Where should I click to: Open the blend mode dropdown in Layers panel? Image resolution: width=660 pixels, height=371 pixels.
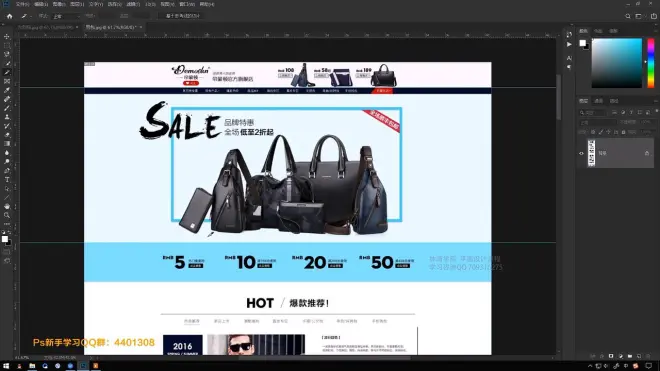click(x=598, y=122)
